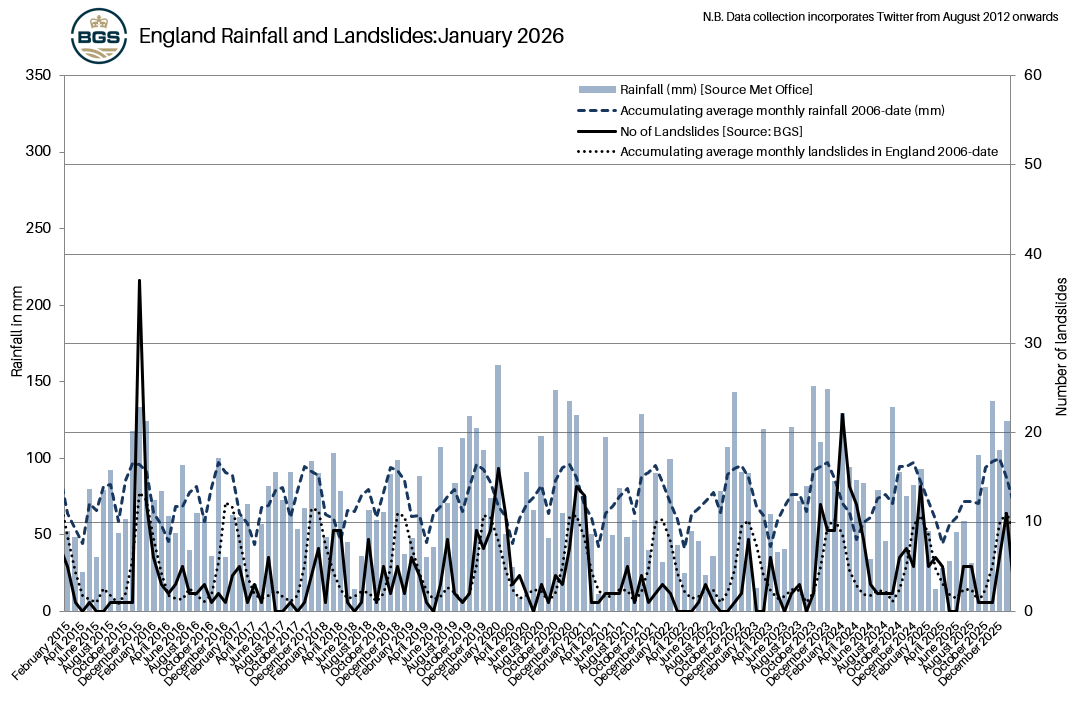1082x712 pixels.
Task: Click the dotted line legend marker
Action: (597, 152)
